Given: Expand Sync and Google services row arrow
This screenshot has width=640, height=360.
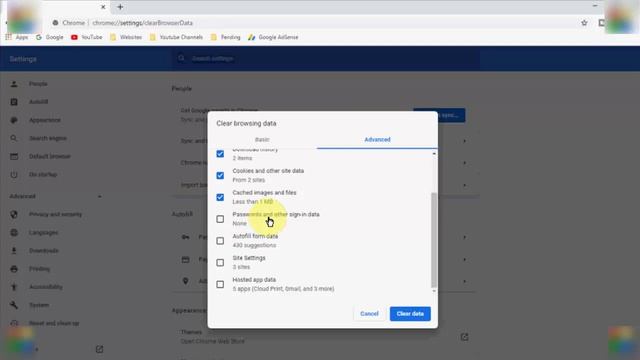Looking at the screenshot, I should (x=464, y=141).
